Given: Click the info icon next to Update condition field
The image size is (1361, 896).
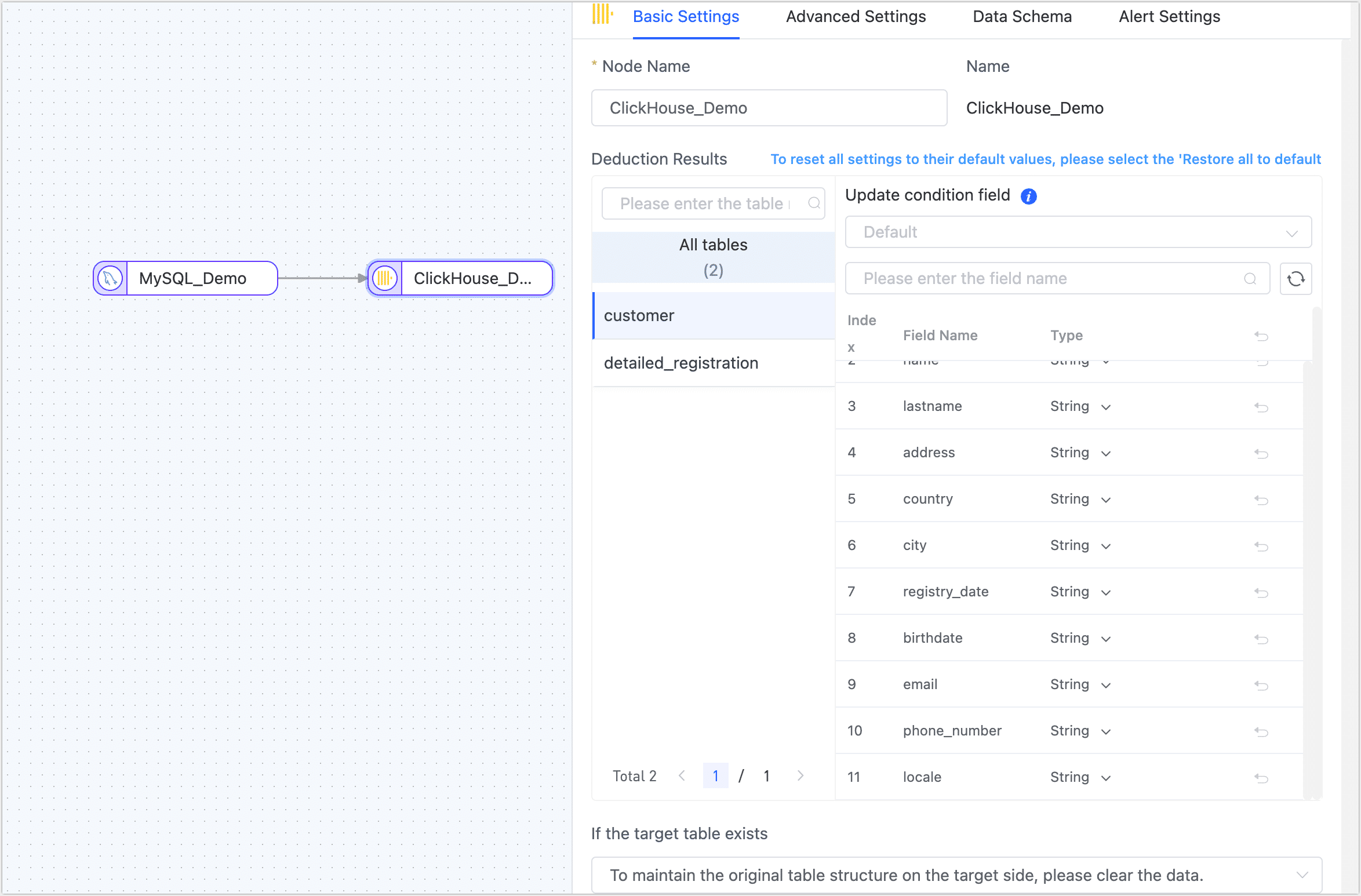Looking at the screenshot, I should pyautogui.click(x=1029, y=196).
